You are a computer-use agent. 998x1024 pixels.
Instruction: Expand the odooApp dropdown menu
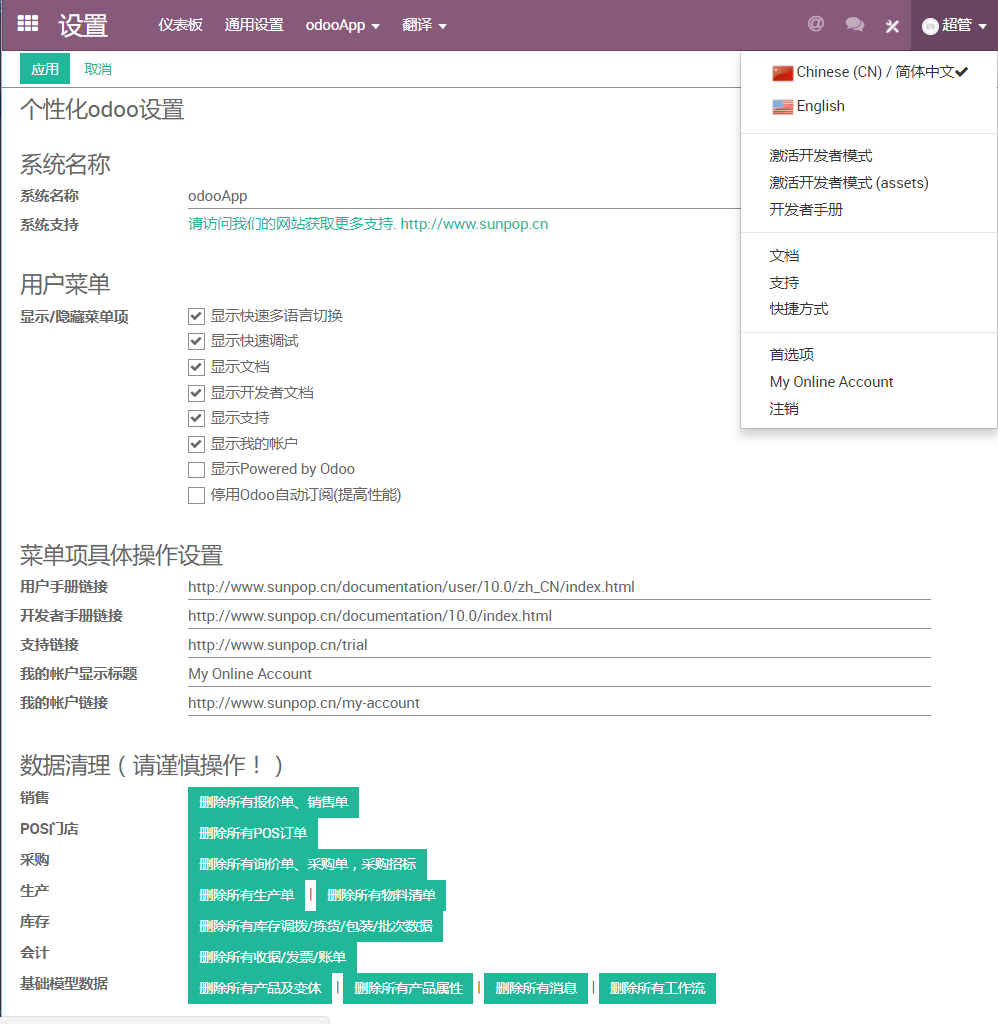342,25
